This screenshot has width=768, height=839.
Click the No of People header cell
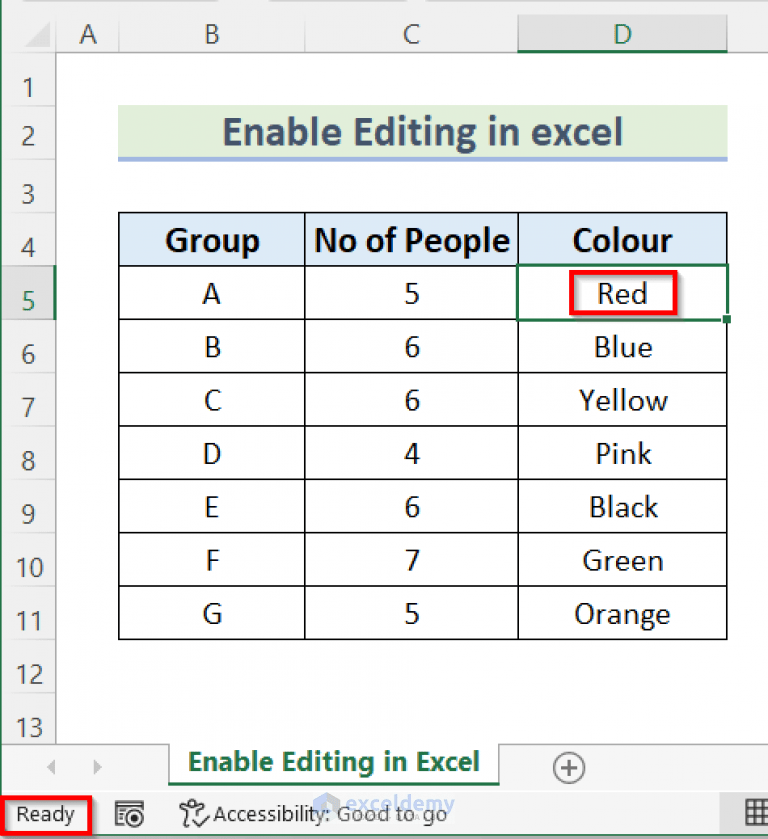click(x=410, y=240)
